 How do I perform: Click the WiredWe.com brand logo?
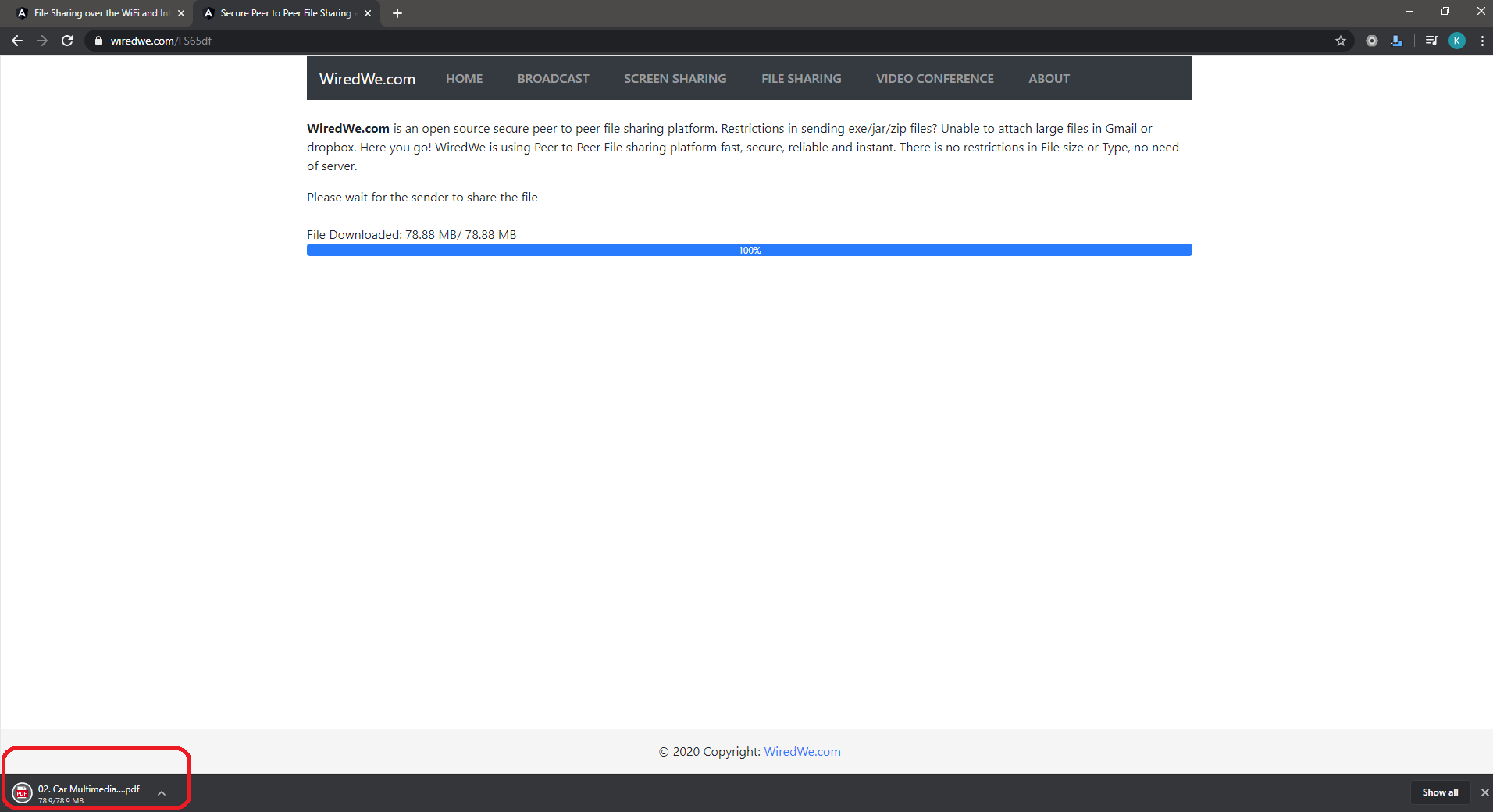click(x=367, y=79)
